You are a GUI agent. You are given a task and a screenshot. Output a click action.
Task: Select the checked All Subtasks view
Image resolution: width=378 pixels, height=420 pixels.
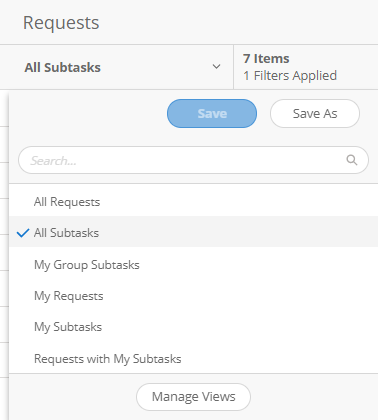click(x=193, y=232)
